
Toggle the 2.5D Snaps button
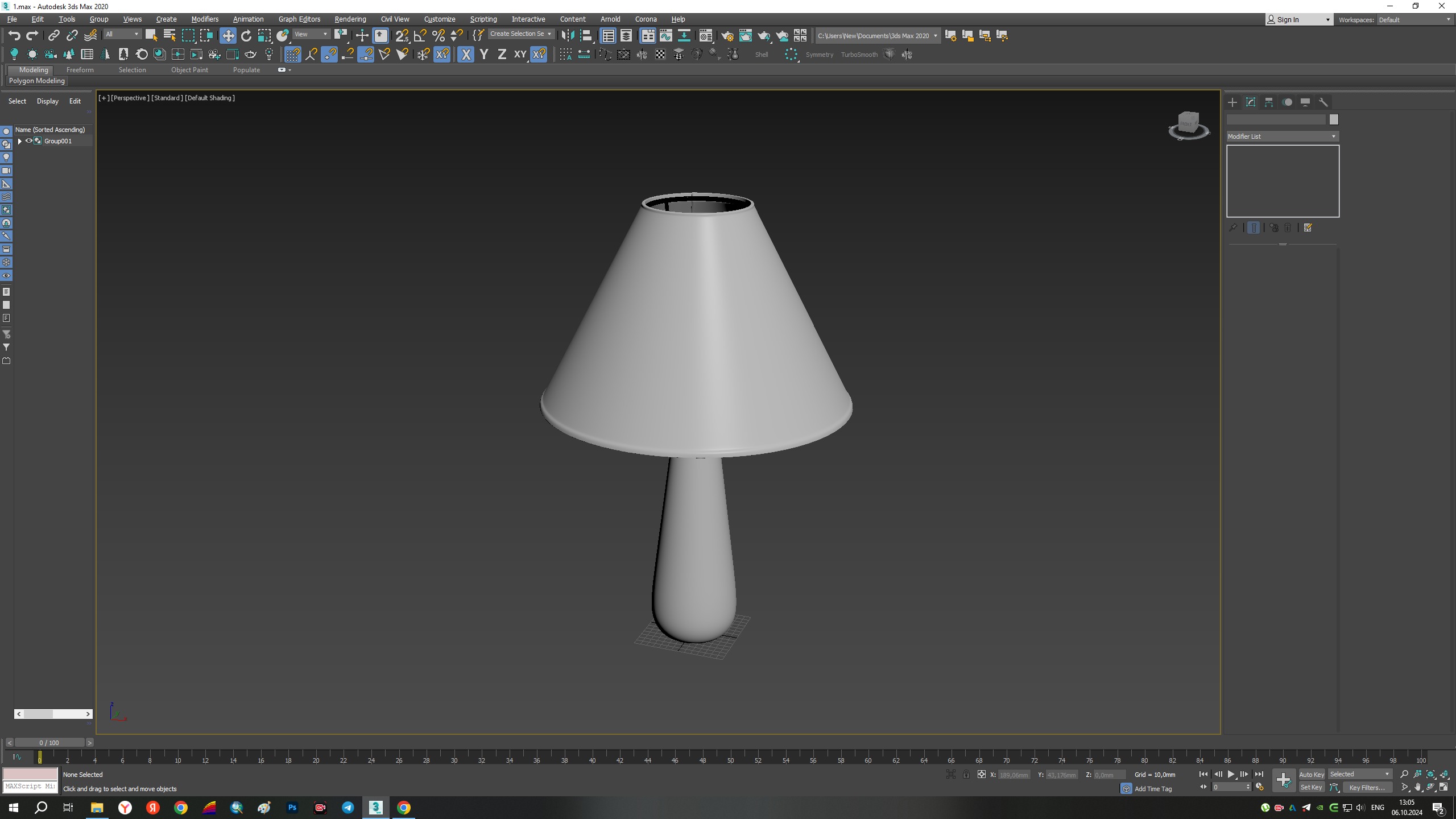tap(402, 36)
